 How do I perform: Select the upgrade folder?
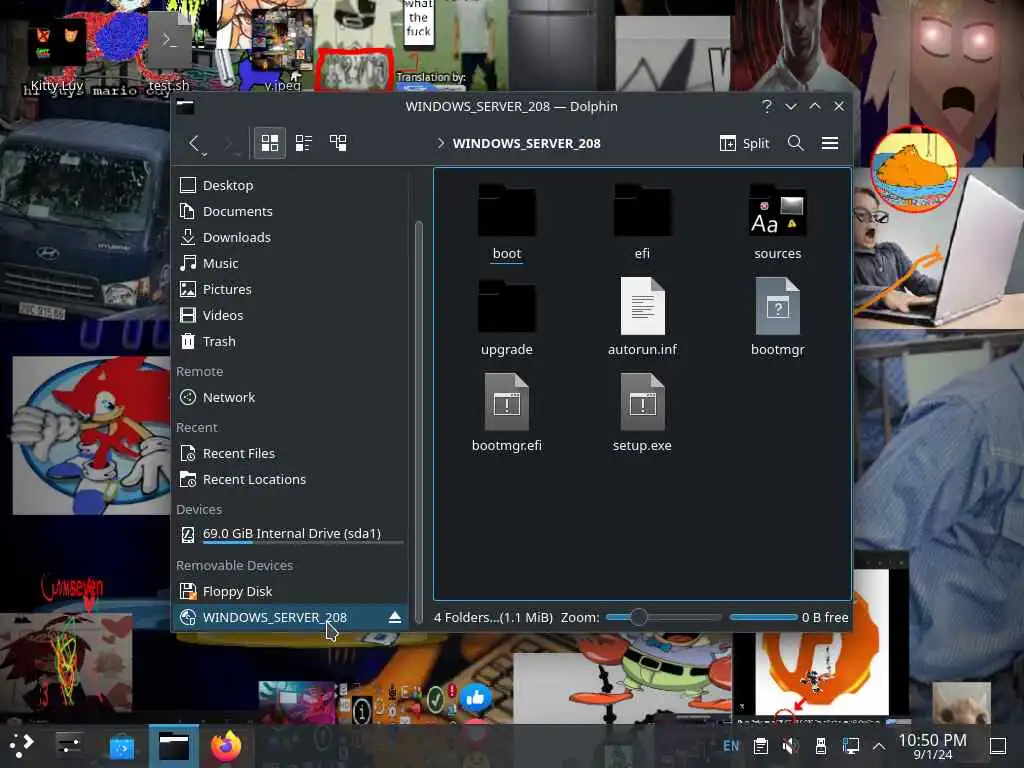pos(507,318)
